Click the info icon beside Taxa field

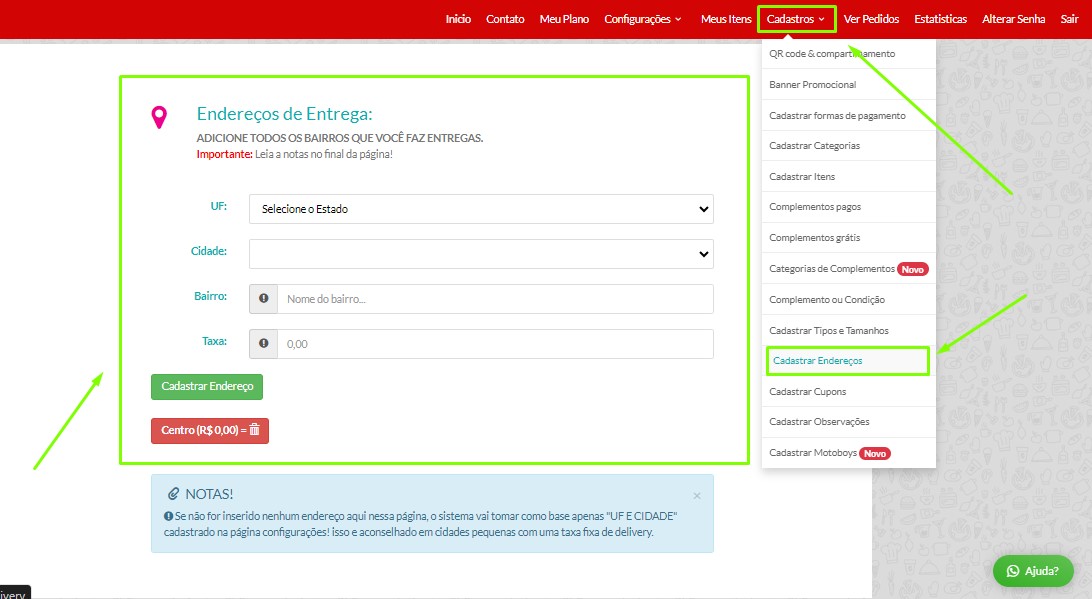click(264, 344)
